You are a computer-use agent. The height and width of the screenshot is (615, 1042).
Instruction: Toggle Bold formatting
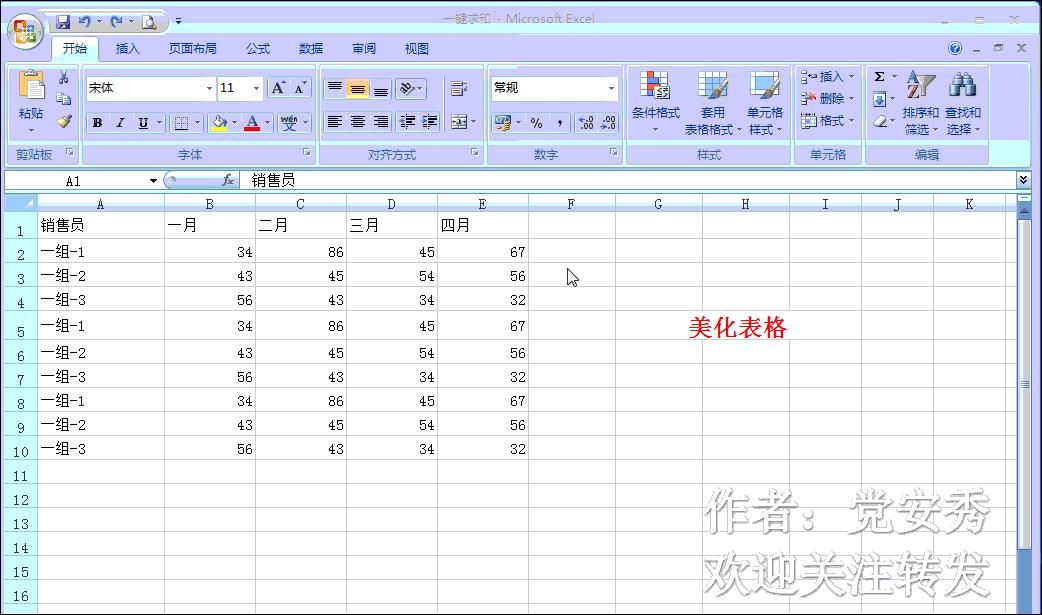[x=97, y=123]
